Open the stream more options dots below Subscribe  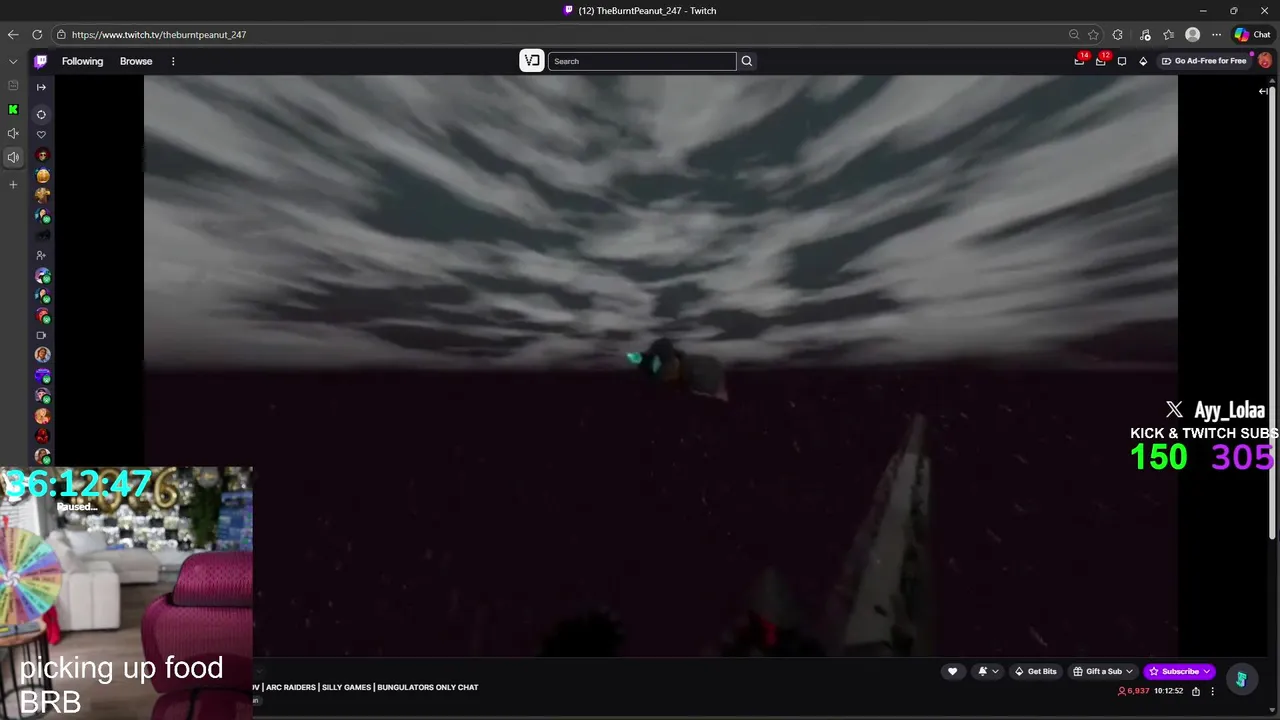pyautogui.click(x=1212, y=691)
